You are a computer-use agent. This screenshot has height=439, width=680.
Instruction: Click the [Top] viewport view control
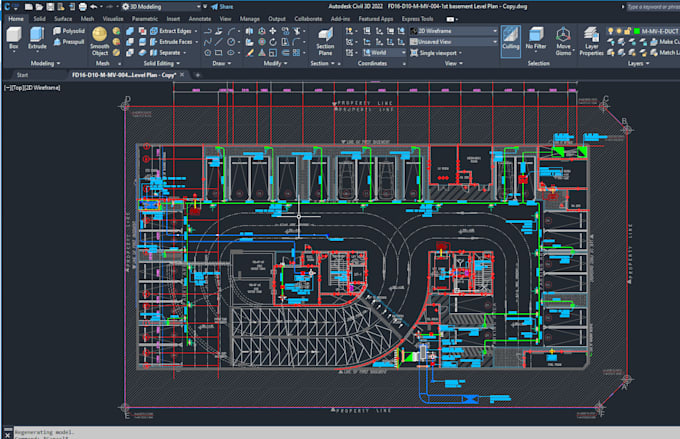pyautogui.click(x=17, y=88)
